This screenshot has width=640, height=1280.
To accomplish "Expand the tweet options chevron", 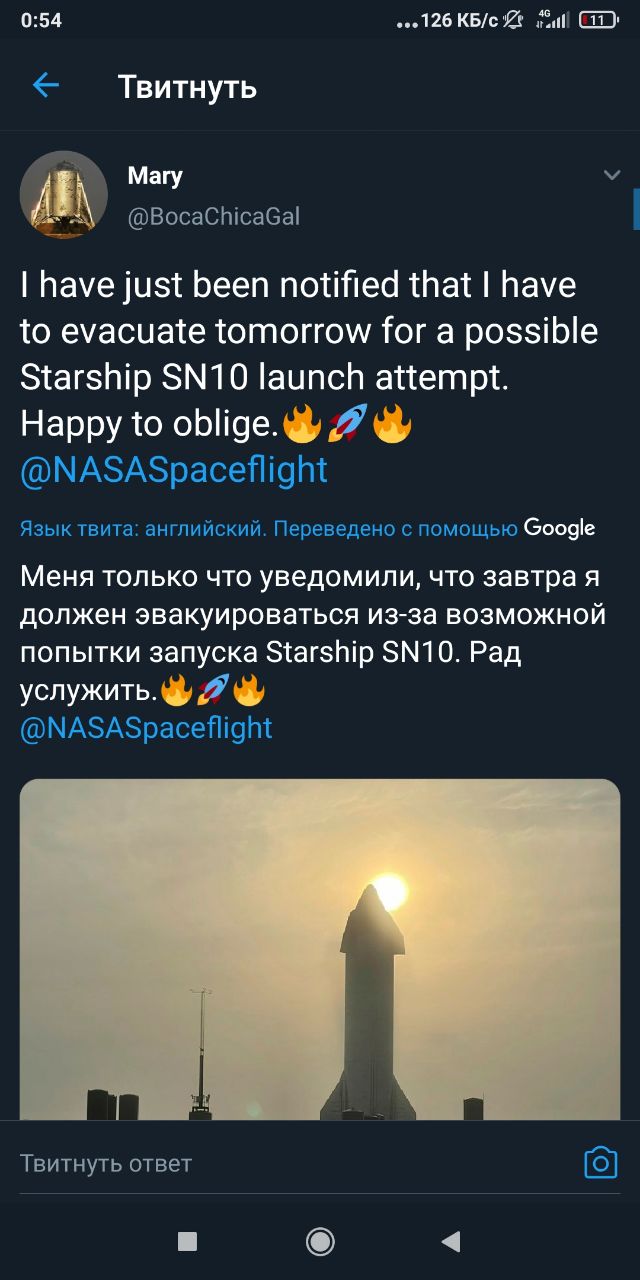I will (x=612, y=176).
